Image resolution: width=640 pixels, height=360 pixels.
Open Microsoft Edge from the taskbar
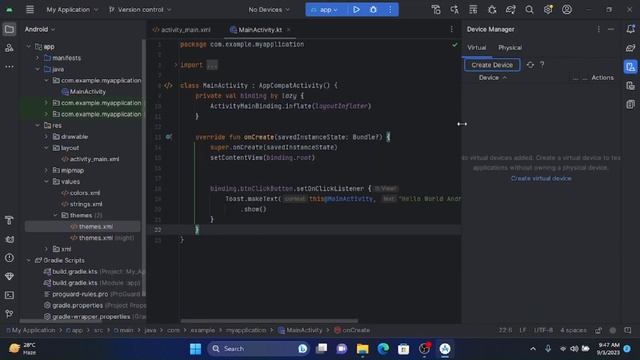pos(383,349)
